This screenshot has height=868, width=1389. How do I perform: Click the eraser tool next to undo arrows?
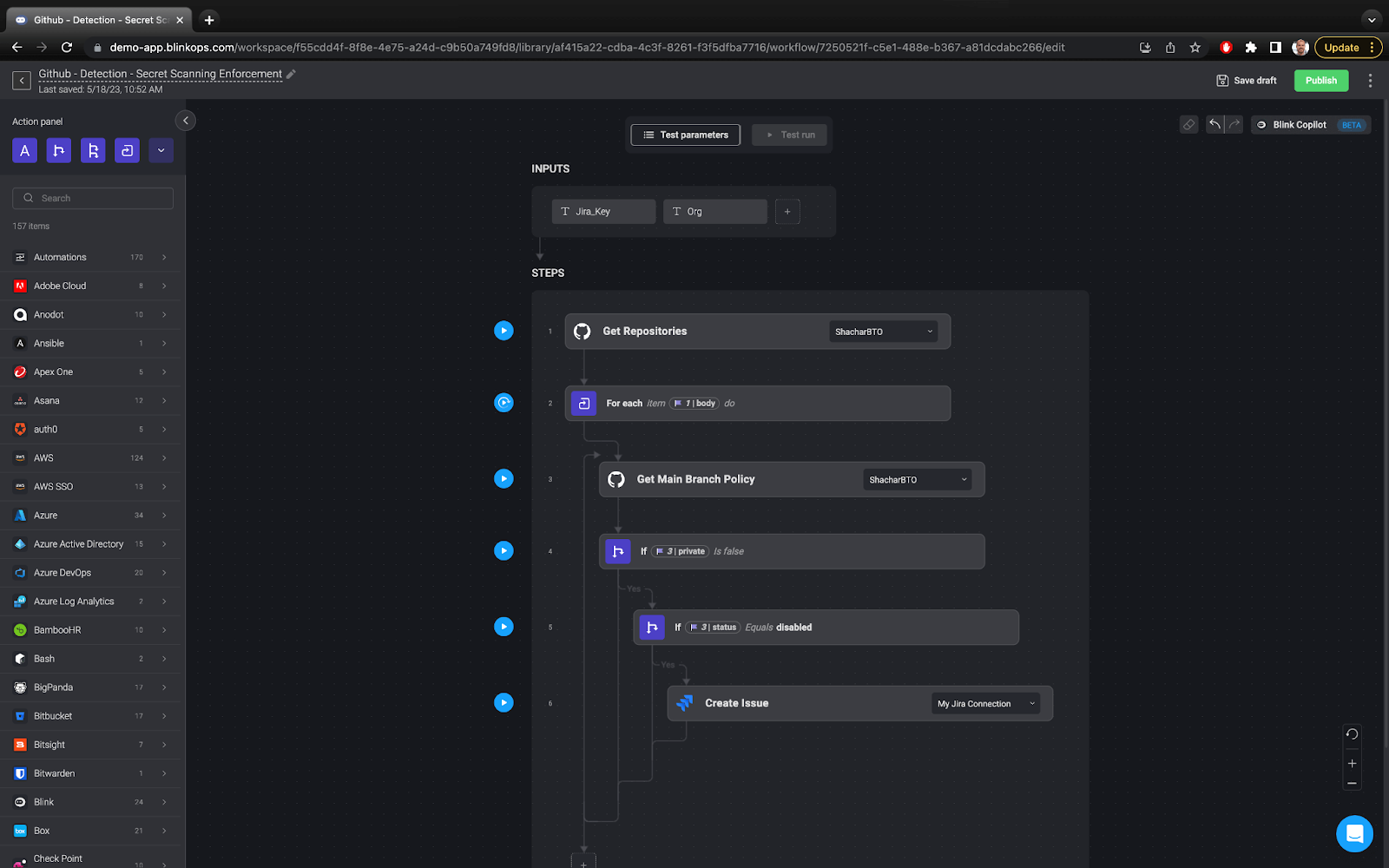1188,124
